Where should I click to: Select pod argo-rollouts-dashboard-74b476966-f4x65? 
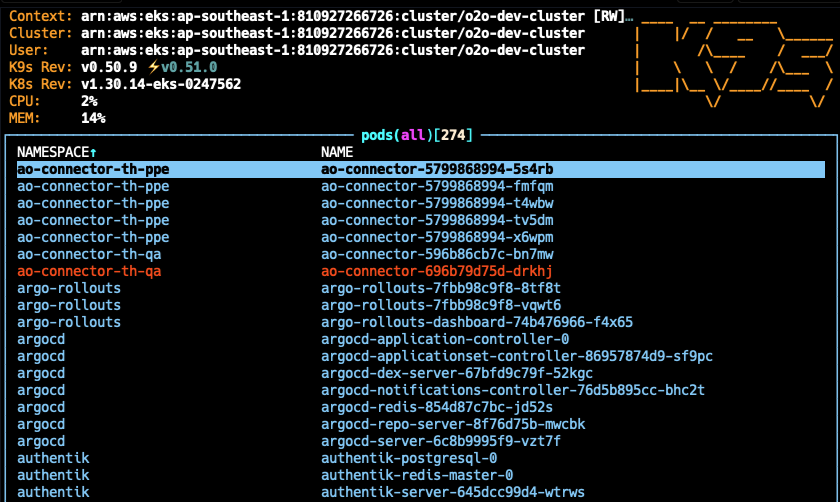coord(421,322)
